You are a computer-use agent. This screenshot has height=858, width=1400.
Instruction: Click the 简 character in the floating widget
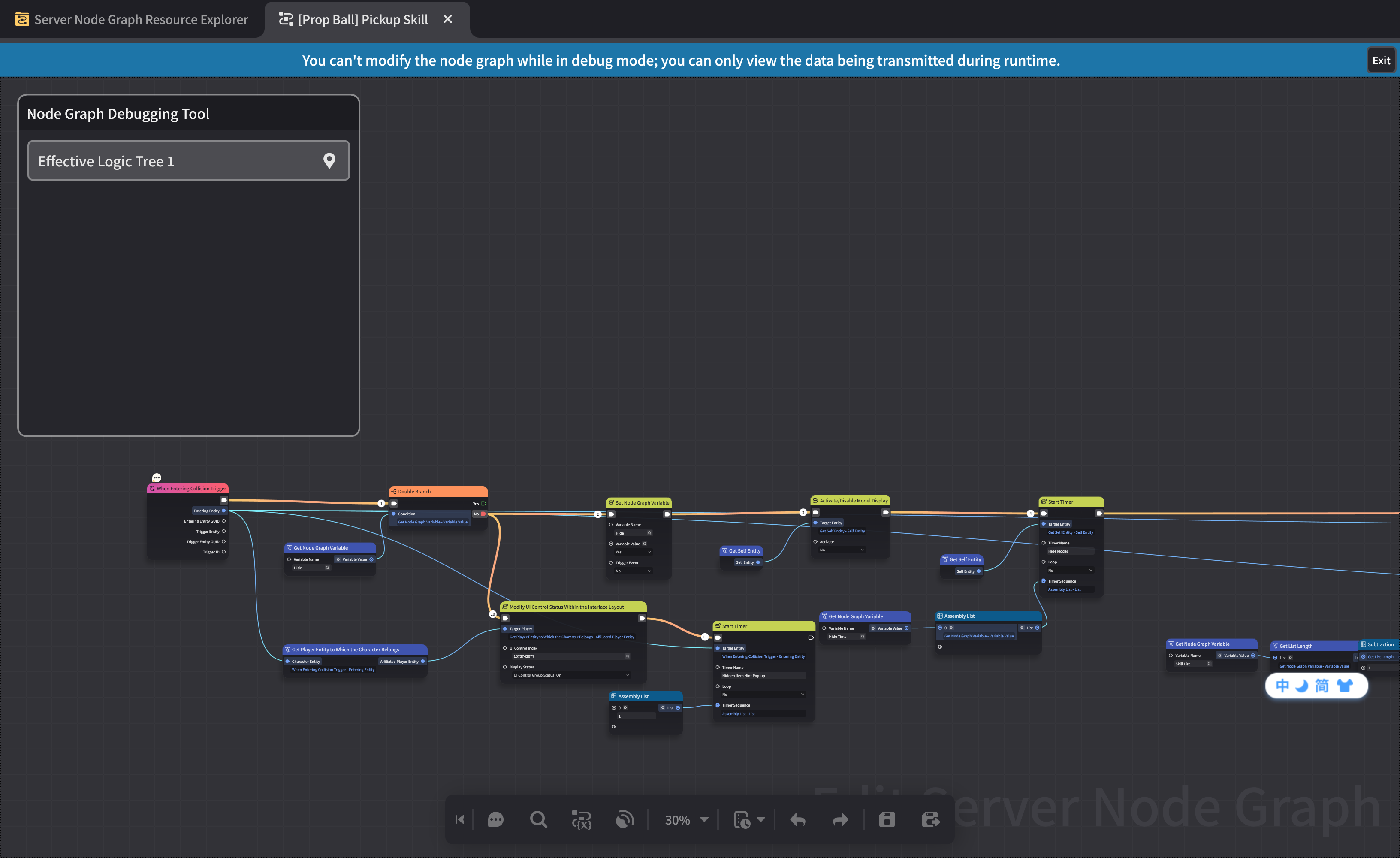1322,686
